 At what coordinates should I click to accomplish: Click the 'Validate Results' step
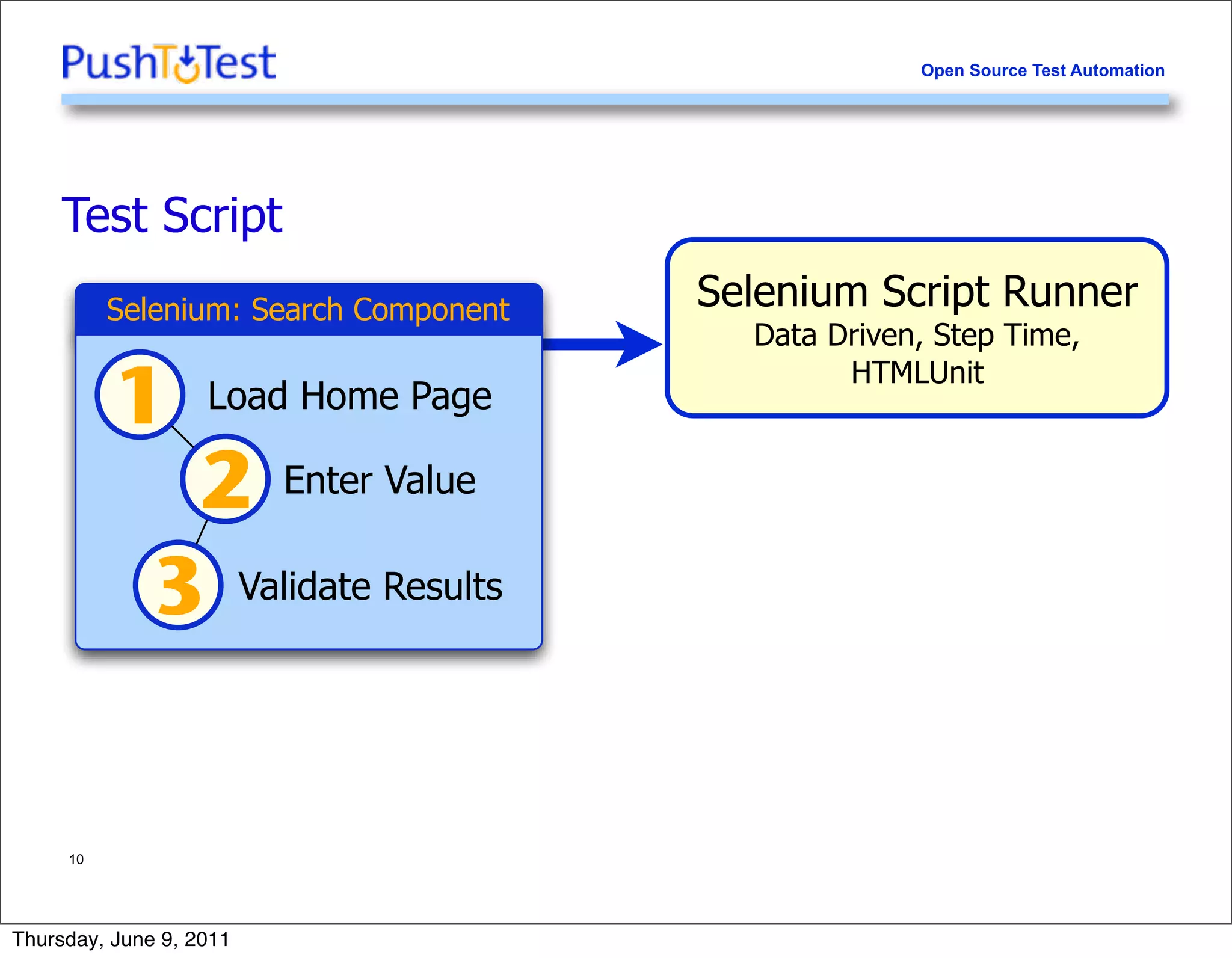(x=371, y=586)
